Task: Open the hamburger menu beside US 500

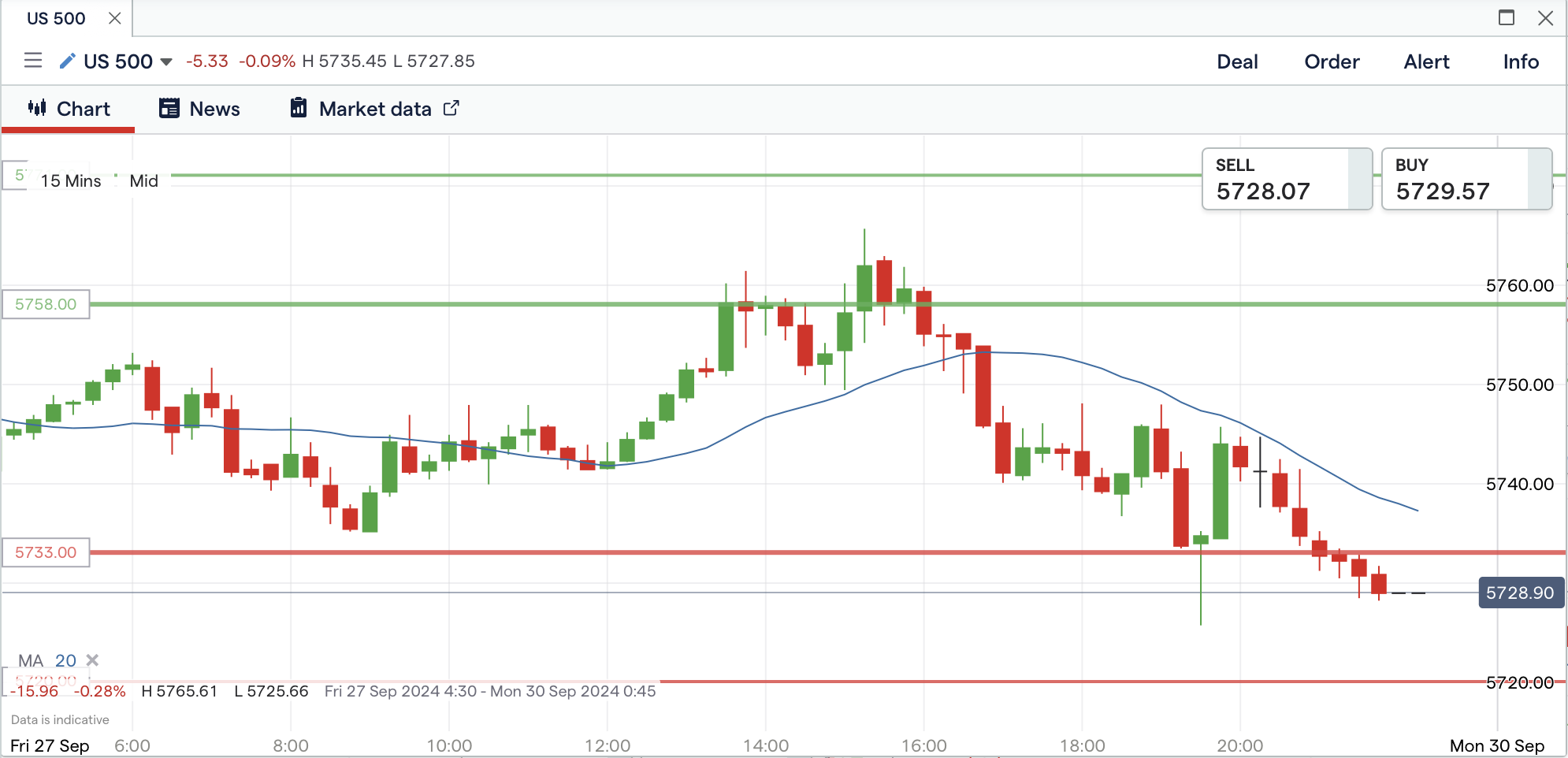Action: pyautogui.click(x=33, y=61)
